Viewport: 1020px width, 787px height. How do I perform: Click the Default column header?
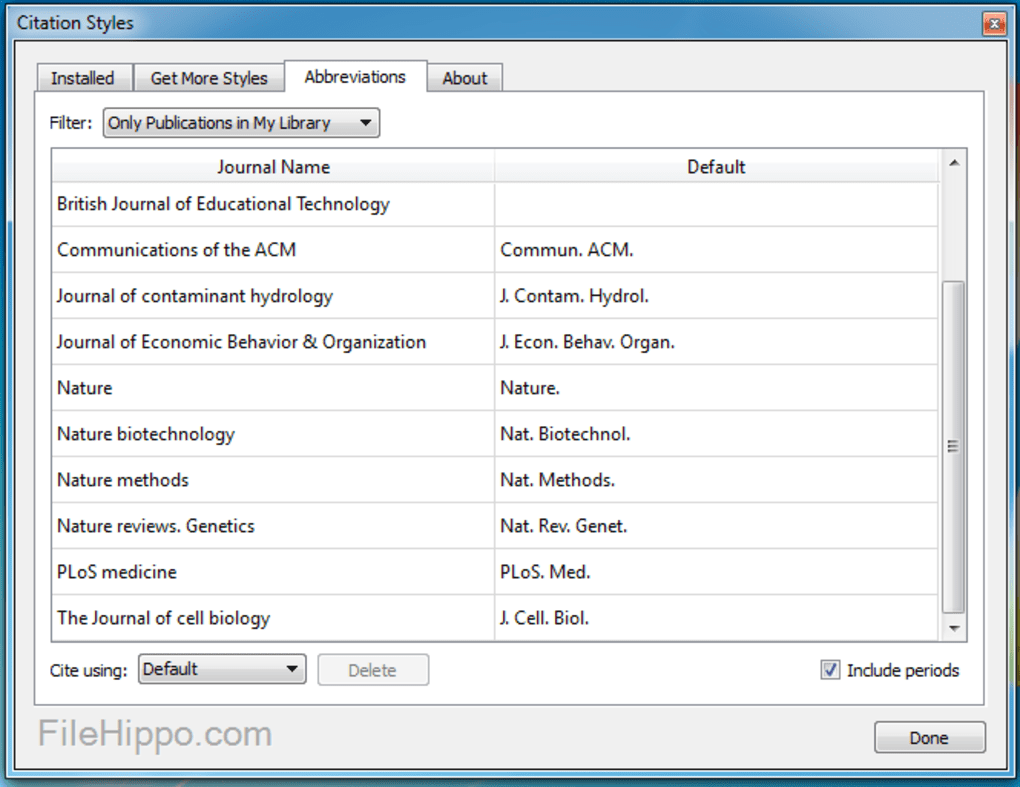[x=716, y=166]
